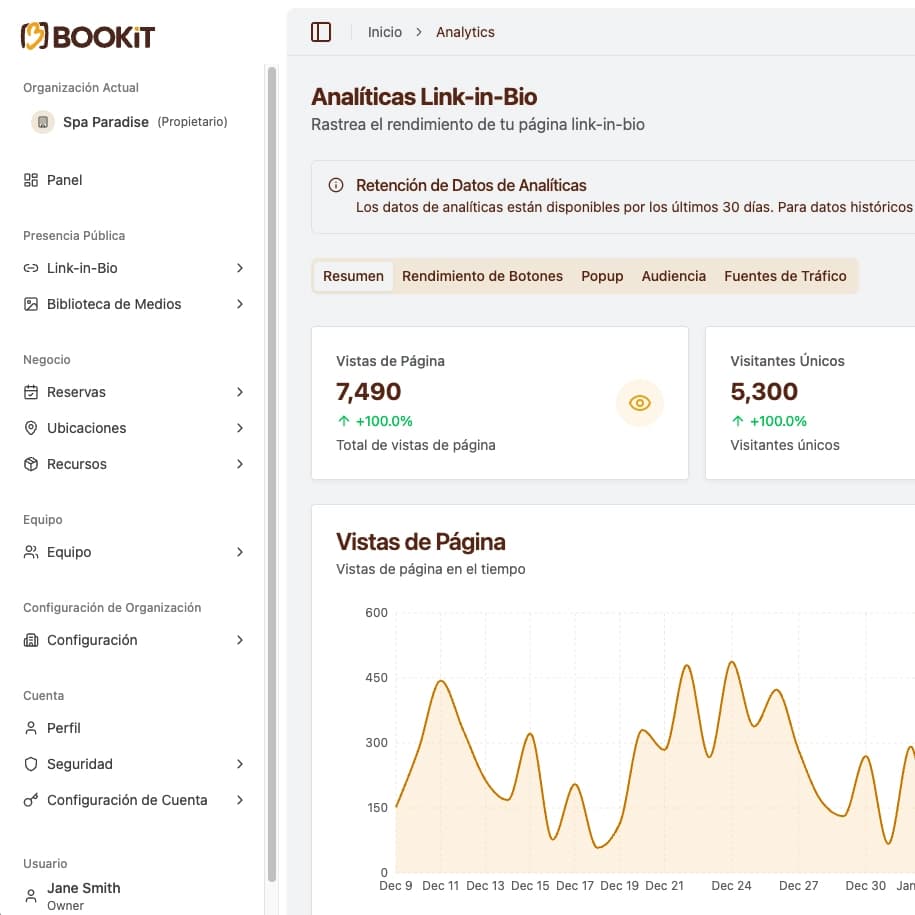Expand the Configuración de Cuenta chevron
Viewport: 915px width, 915px height.
coord(239,800)
